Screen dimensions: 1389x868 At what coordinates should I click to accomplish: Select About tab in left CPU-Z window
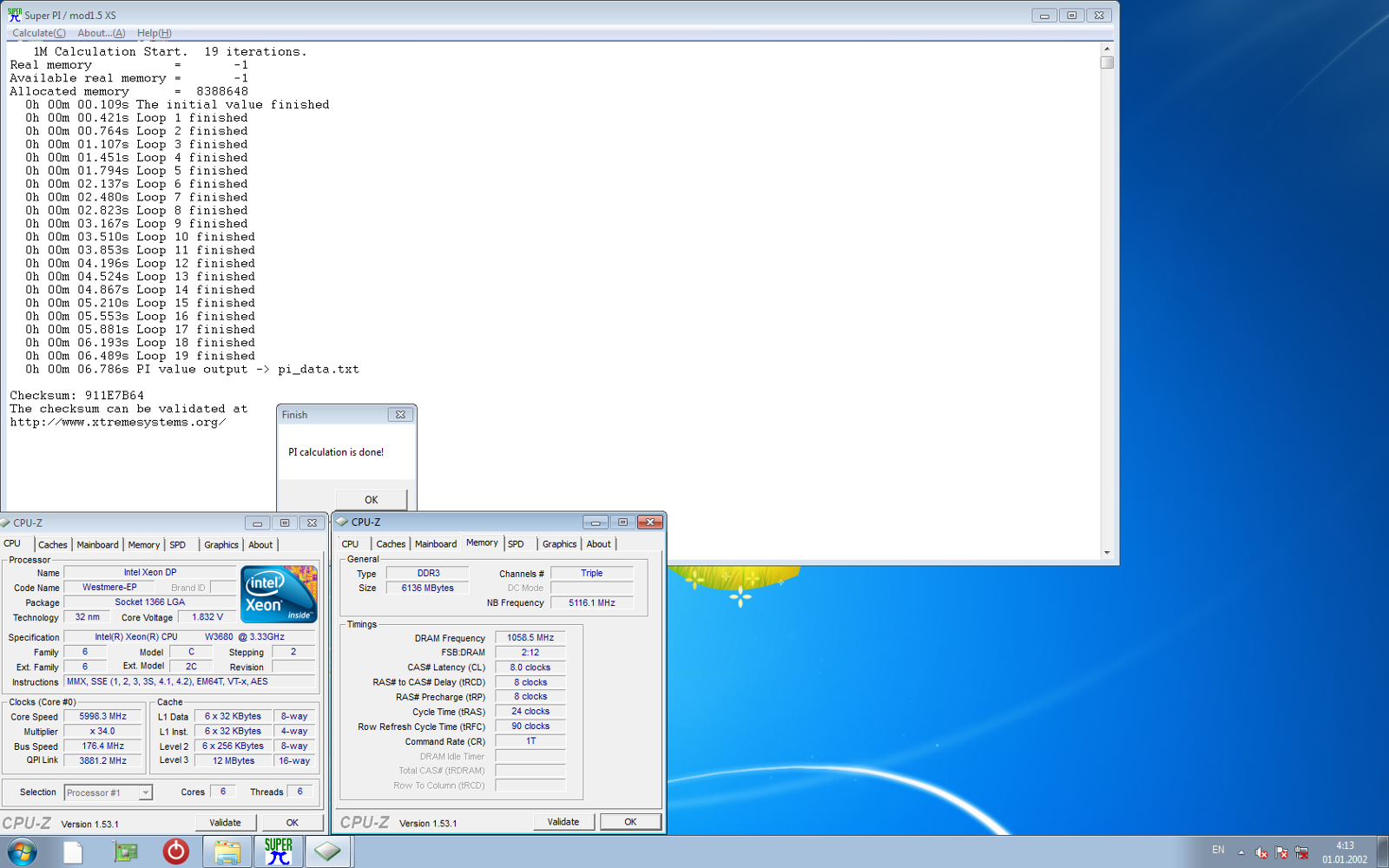pos(260,544)
